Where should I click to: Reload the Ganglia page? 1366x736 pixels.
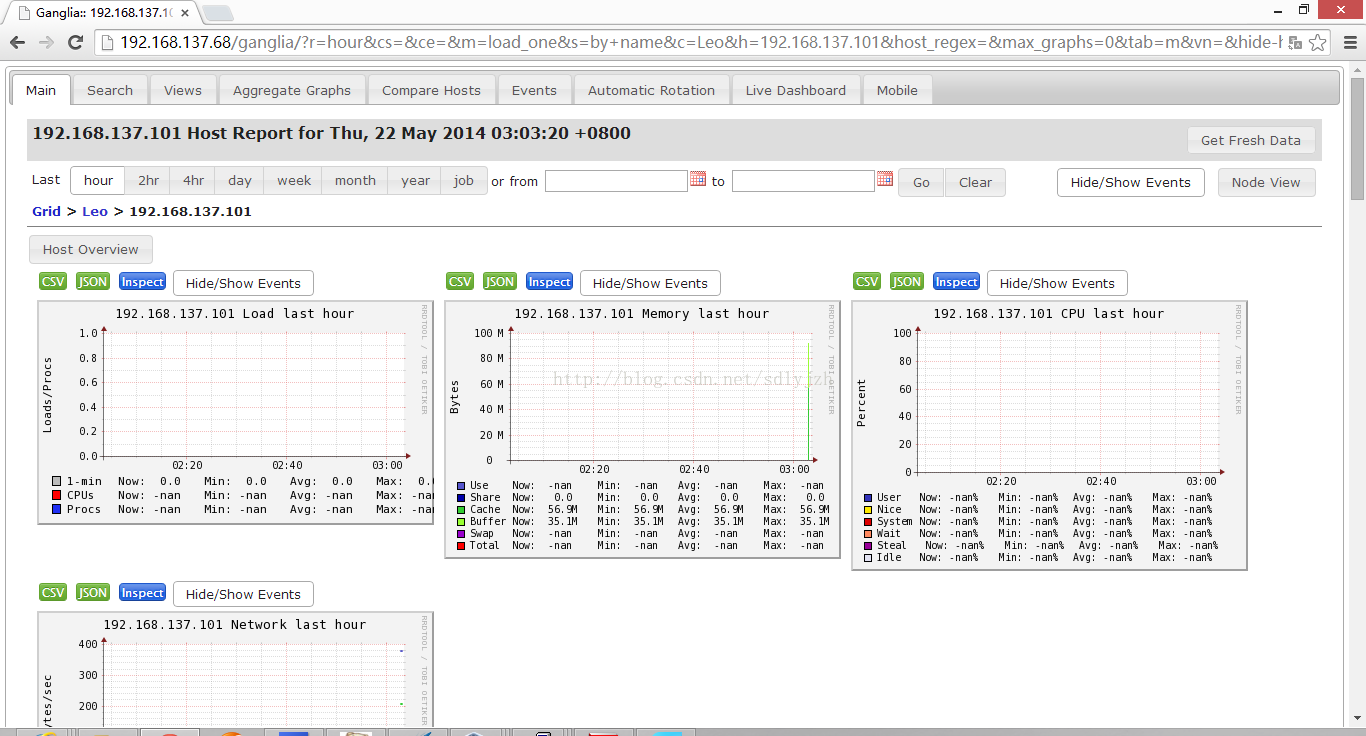coord(75,42)
